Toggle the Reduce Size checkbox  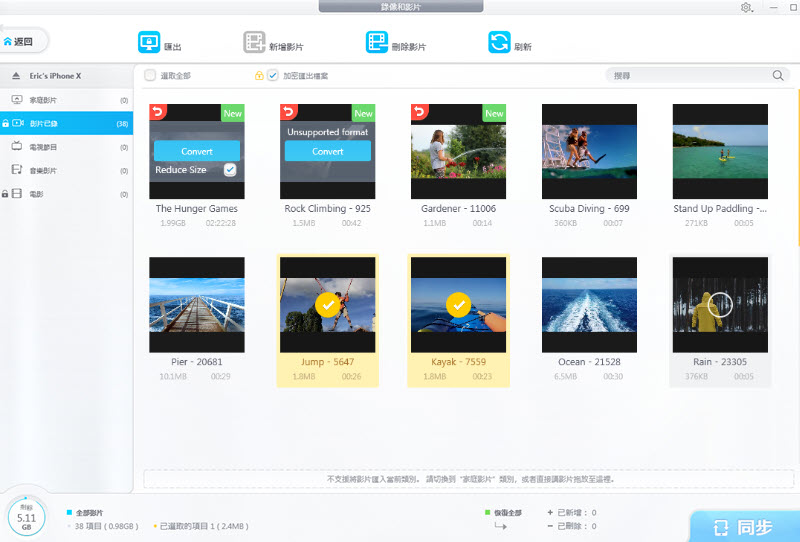pyautogui.click(x=230, y=170)
